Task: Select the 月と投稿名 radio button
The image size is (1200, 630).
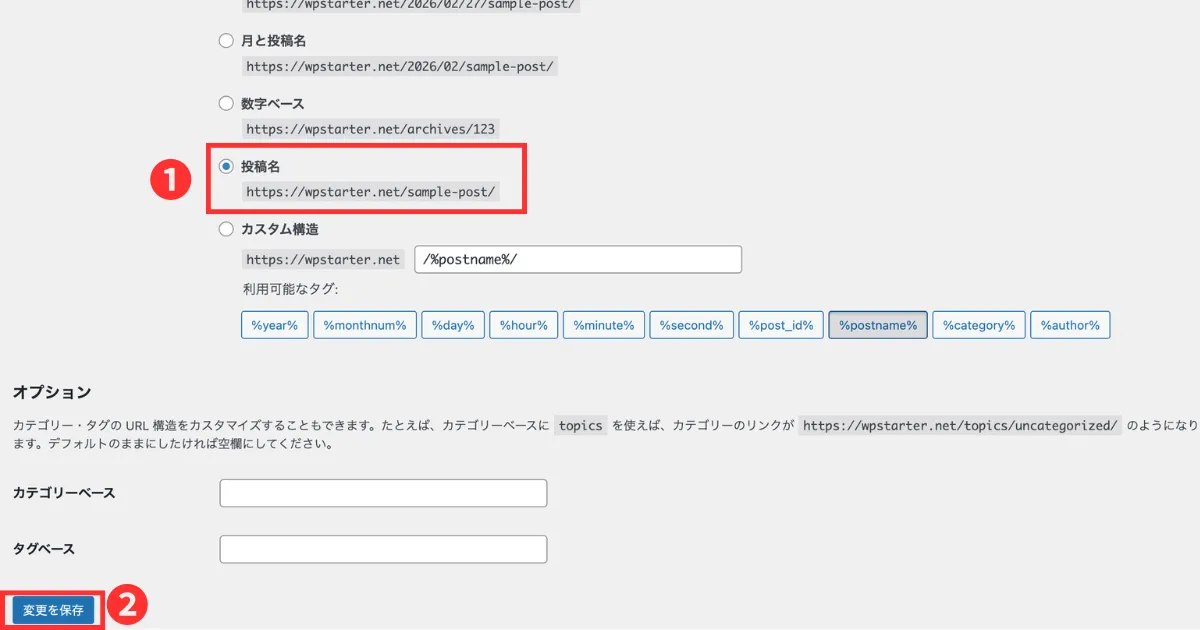Action: pos(226,41)
